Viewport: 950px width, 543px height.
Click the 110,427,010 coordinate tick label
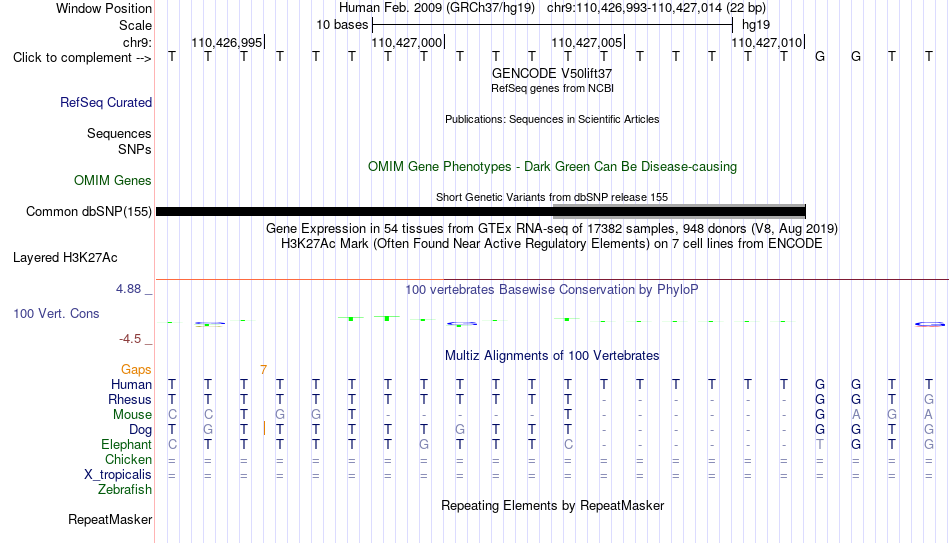[x=766, y=42]
